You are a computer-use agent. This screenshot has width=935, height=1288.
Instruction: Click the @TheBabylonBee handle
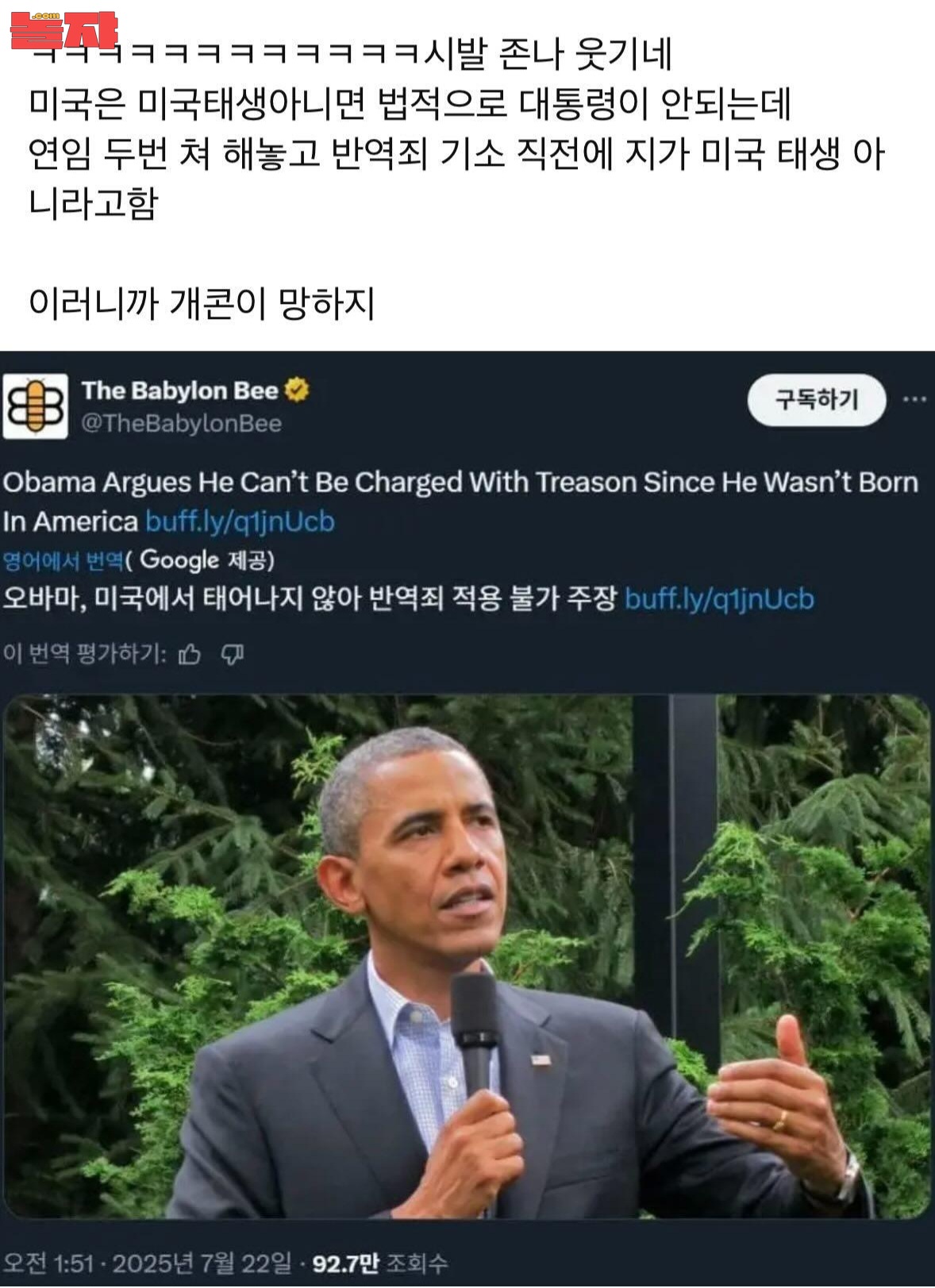point(182,424)
